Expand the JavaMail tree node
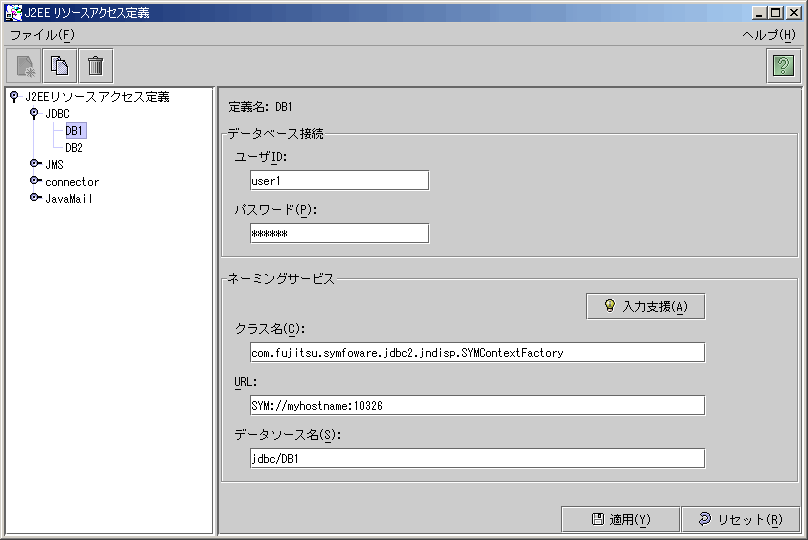 pyautogui.click(x=35, y=197)
